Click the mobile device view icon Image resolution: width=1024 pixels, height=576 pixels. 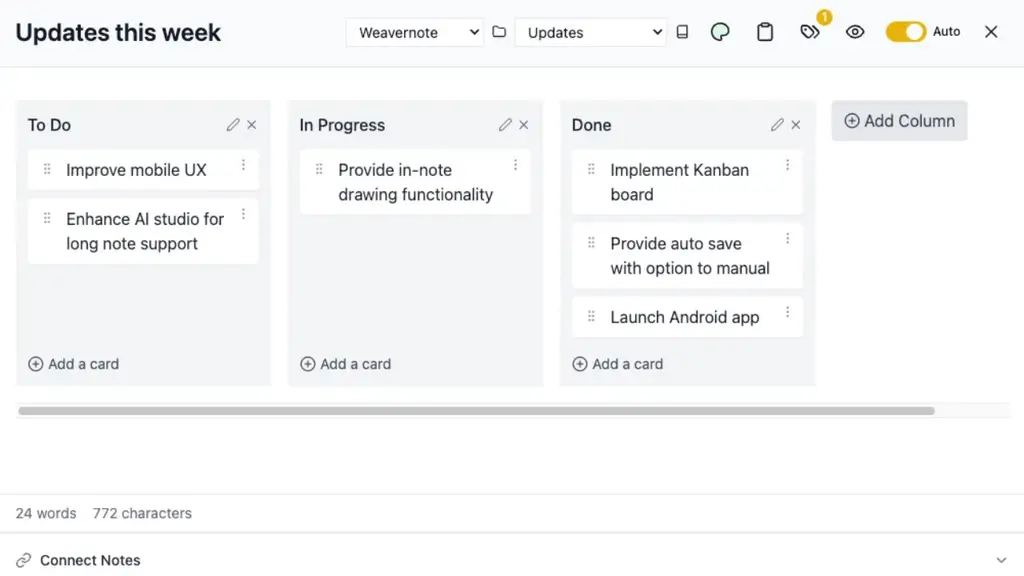coord(682,31)
